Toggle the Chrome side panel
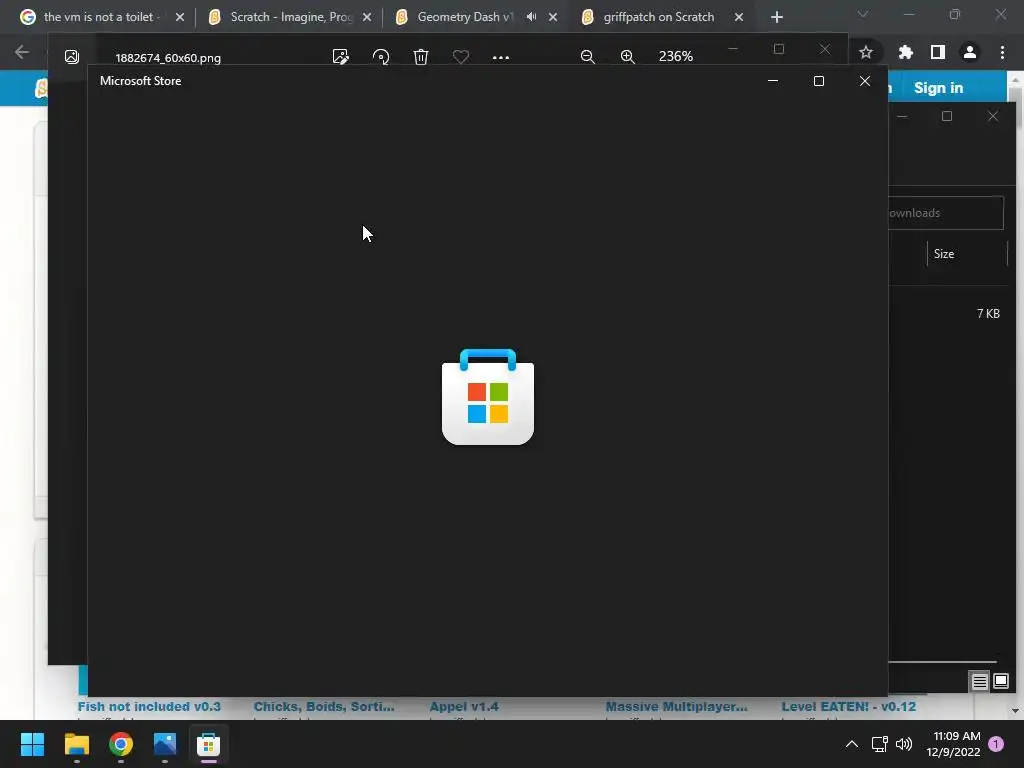The height and width of the screenshot is (768, 1024). tap(938, 52)
